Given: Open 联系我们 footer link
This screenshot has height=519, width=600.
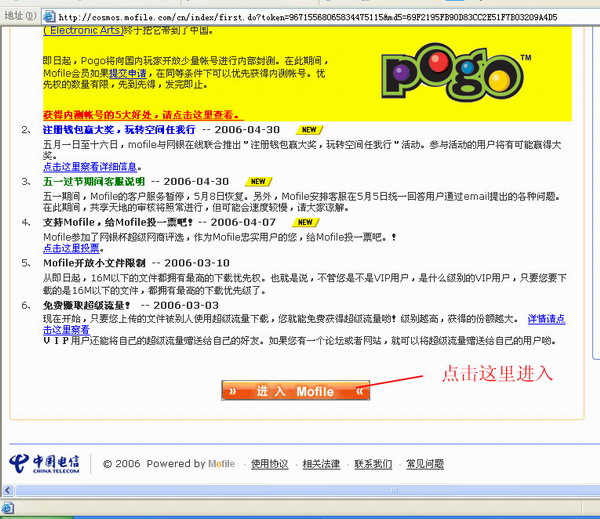Looking at the screenshot, I should 373,464.
